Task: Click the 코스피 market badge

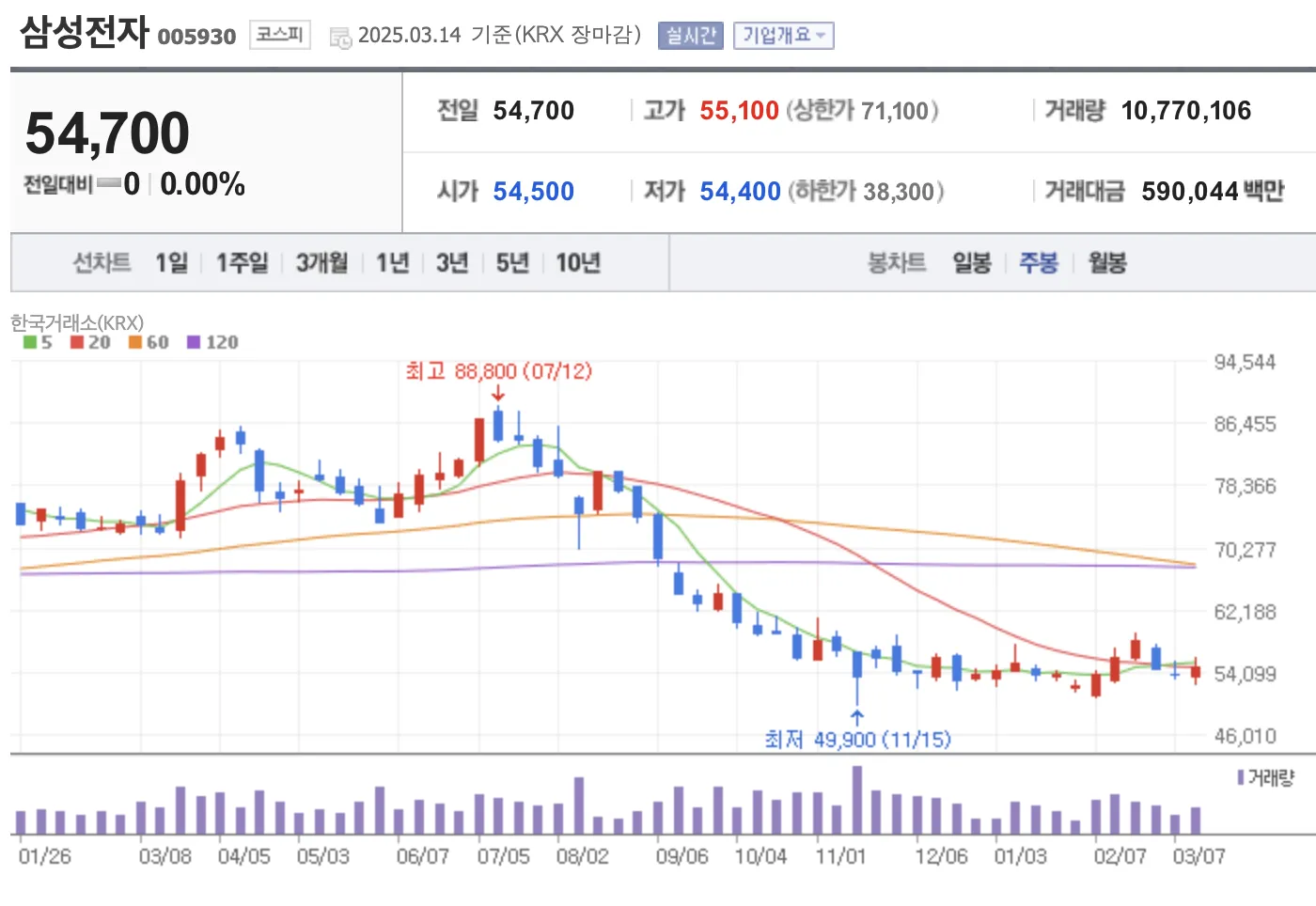Action: pos(279,35)
